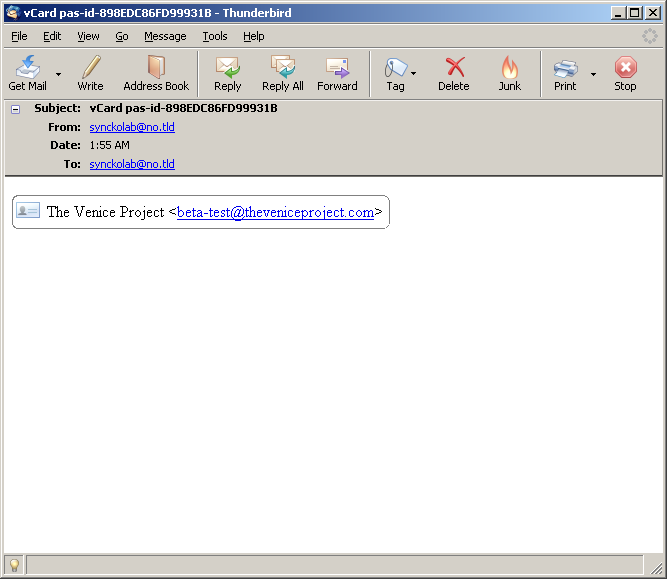Open the Get Mail dropdown arrow
The height and width of the screenshot is (579, 667).
tap(58, 74)
